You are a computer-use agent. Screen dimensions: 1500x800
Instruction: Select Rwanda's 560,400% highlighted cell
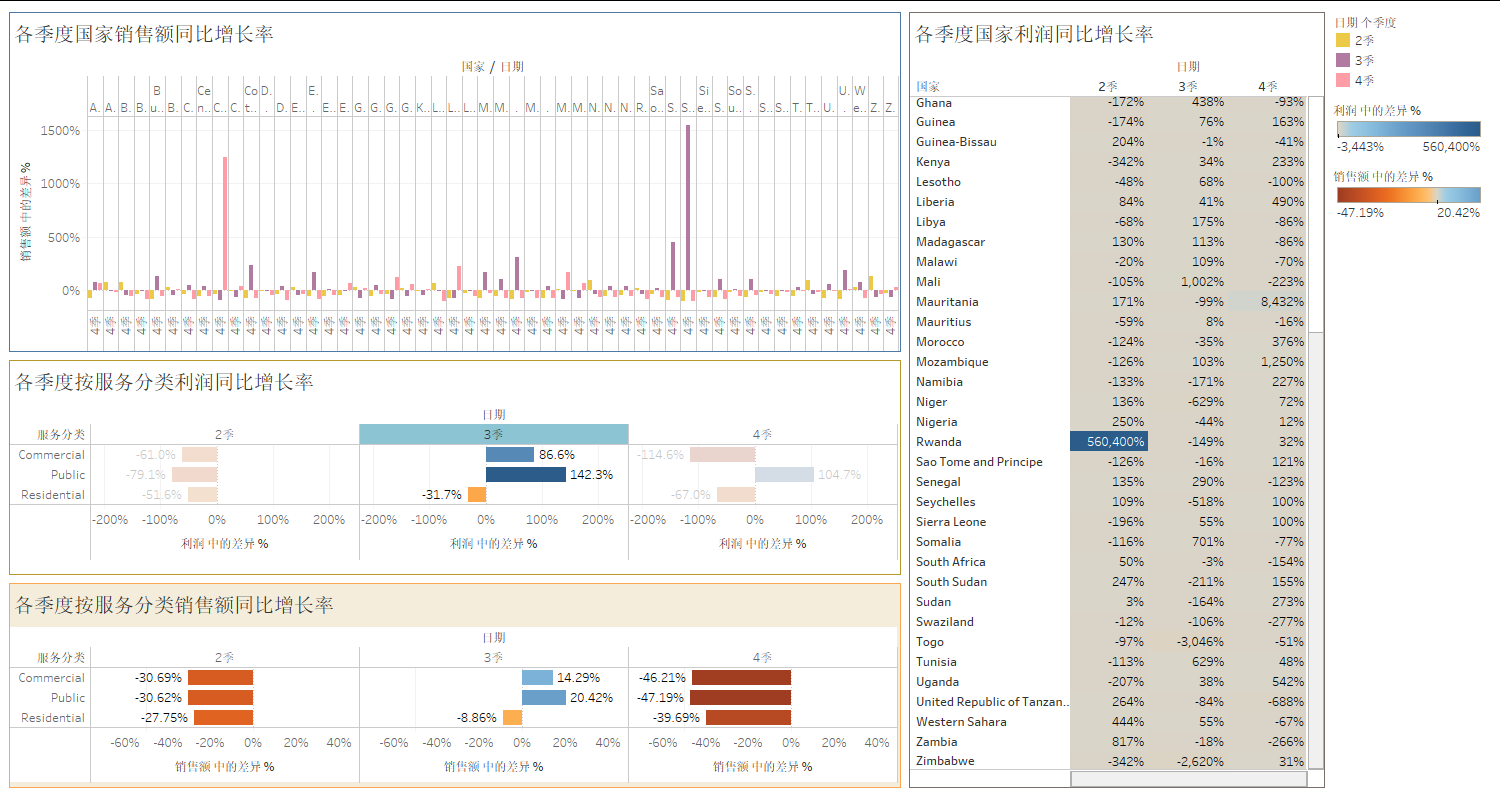tap(1109, 441)
